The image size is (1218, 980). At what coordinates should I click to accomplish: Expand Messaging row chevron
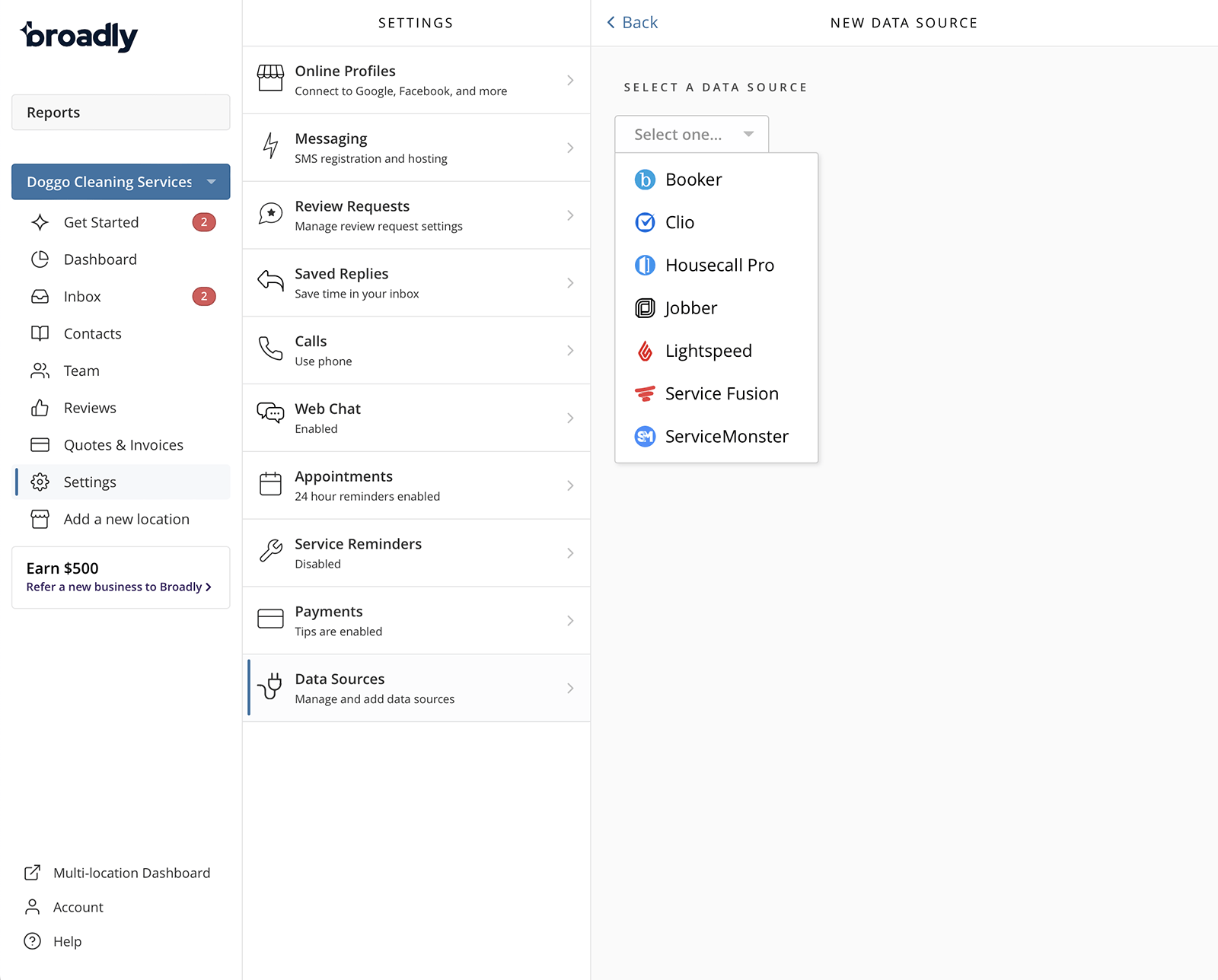click(x=570, y=148)
